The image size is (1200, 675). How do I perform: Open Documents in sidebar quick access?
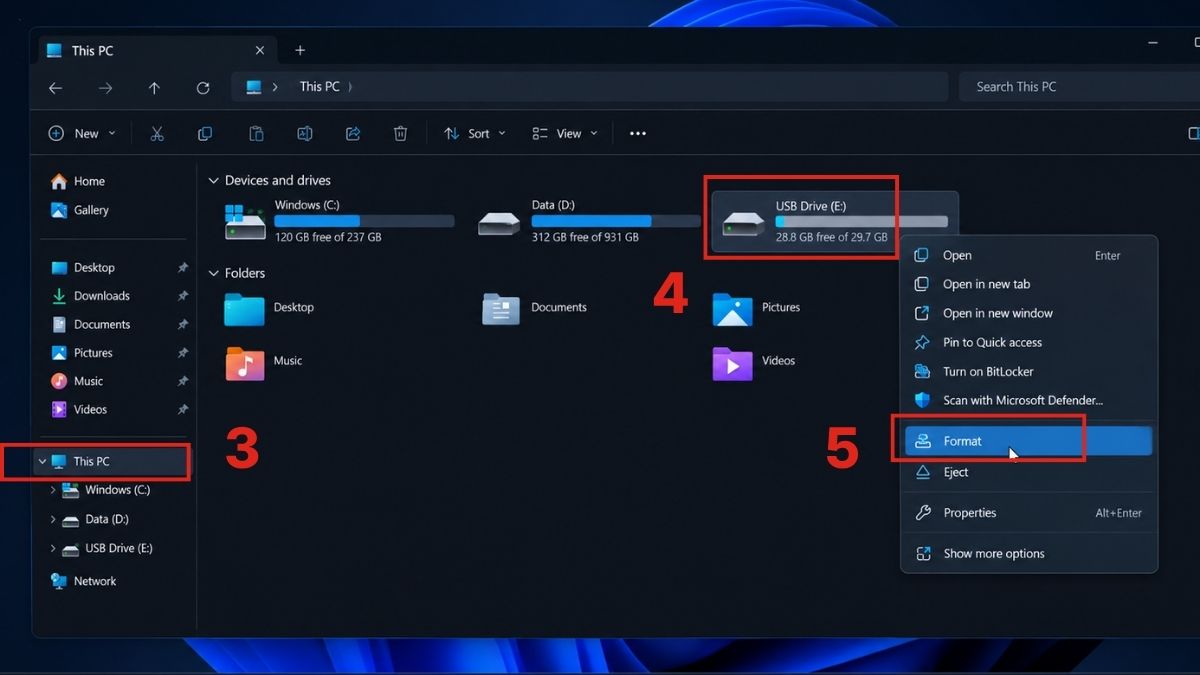[x=90, y=324]
